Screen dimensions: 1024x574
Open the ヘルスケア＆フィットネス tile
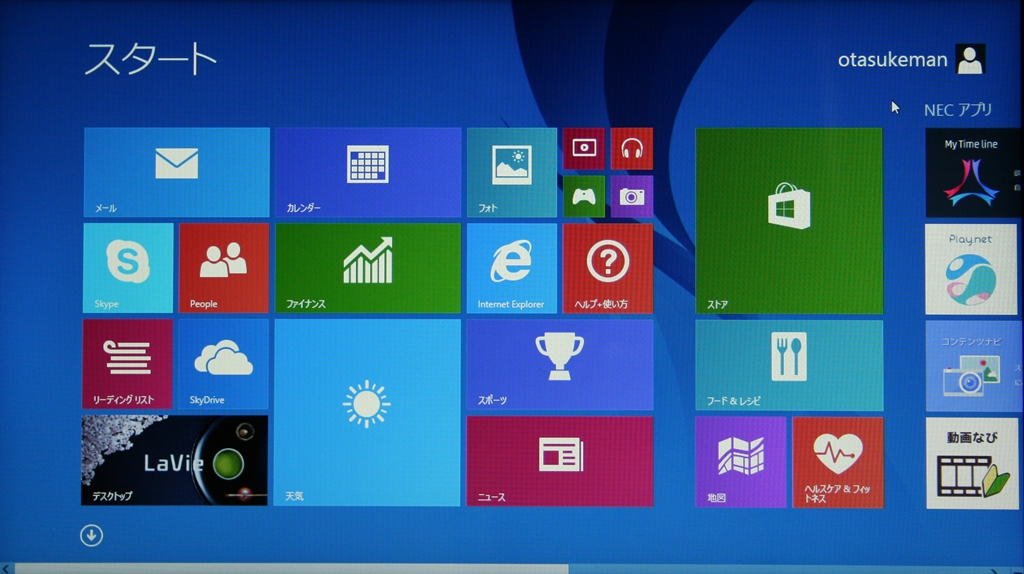(838, 462)
